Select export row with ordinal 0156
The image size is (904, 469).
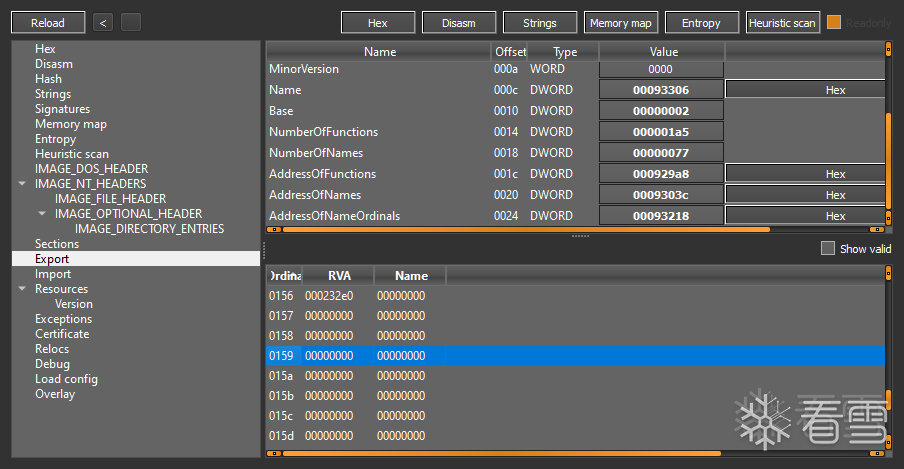(575, 296)
